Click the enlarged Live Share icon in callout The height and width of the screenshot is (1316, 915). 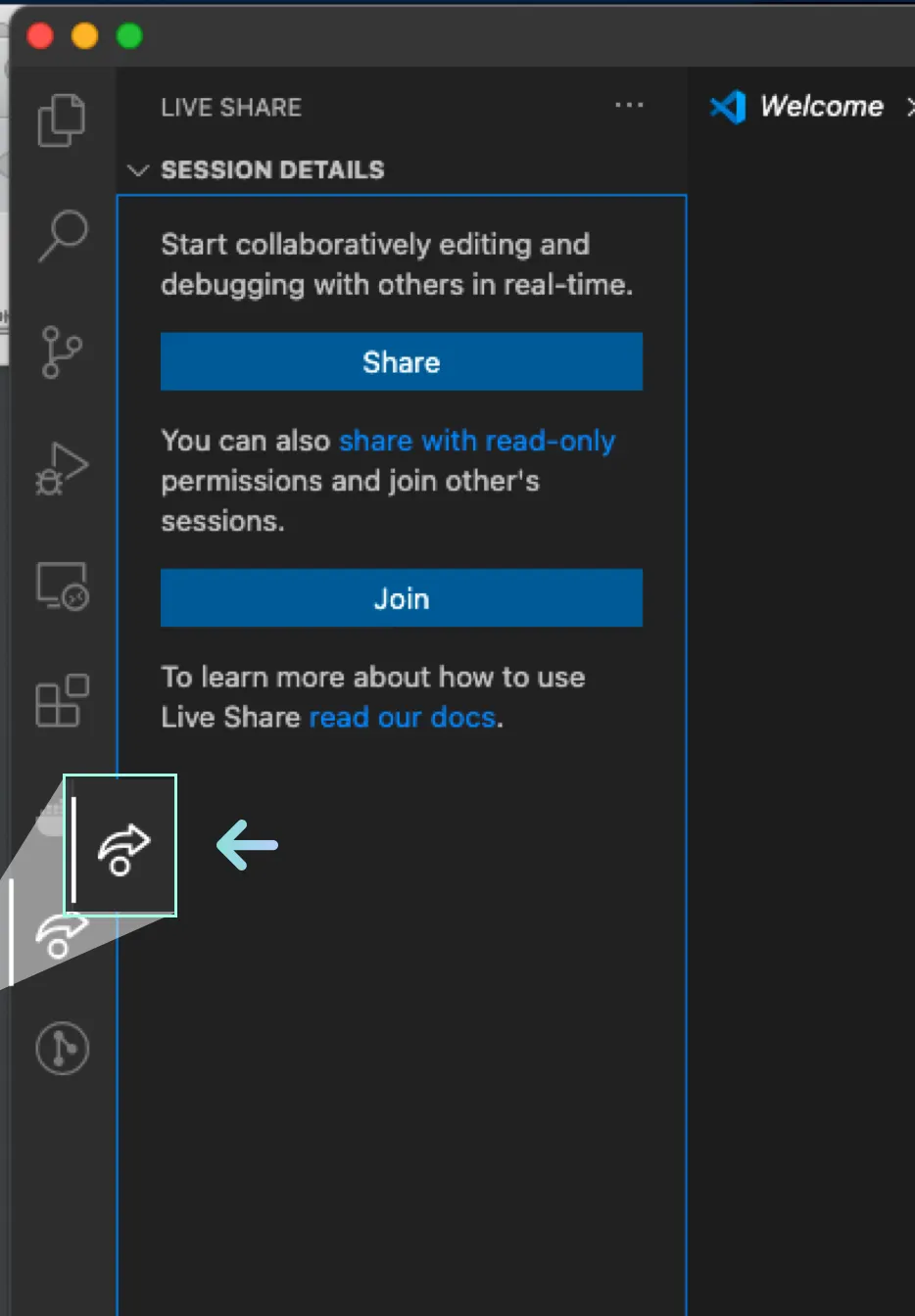123,848
